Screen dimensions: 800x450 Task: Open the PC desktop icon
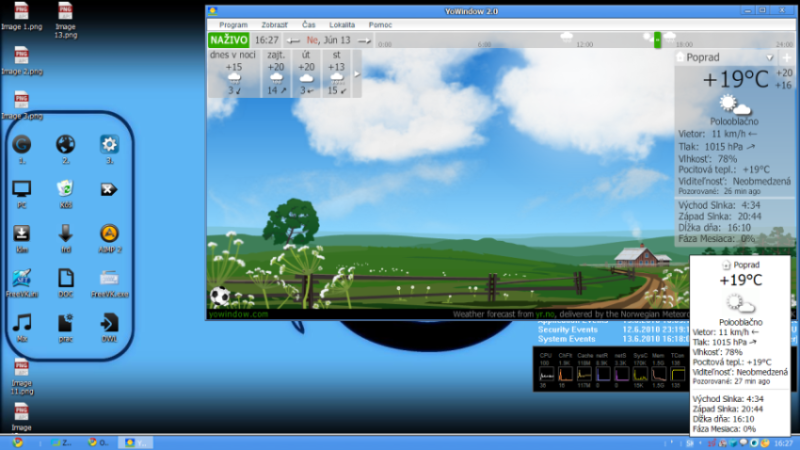click(21, 190)
